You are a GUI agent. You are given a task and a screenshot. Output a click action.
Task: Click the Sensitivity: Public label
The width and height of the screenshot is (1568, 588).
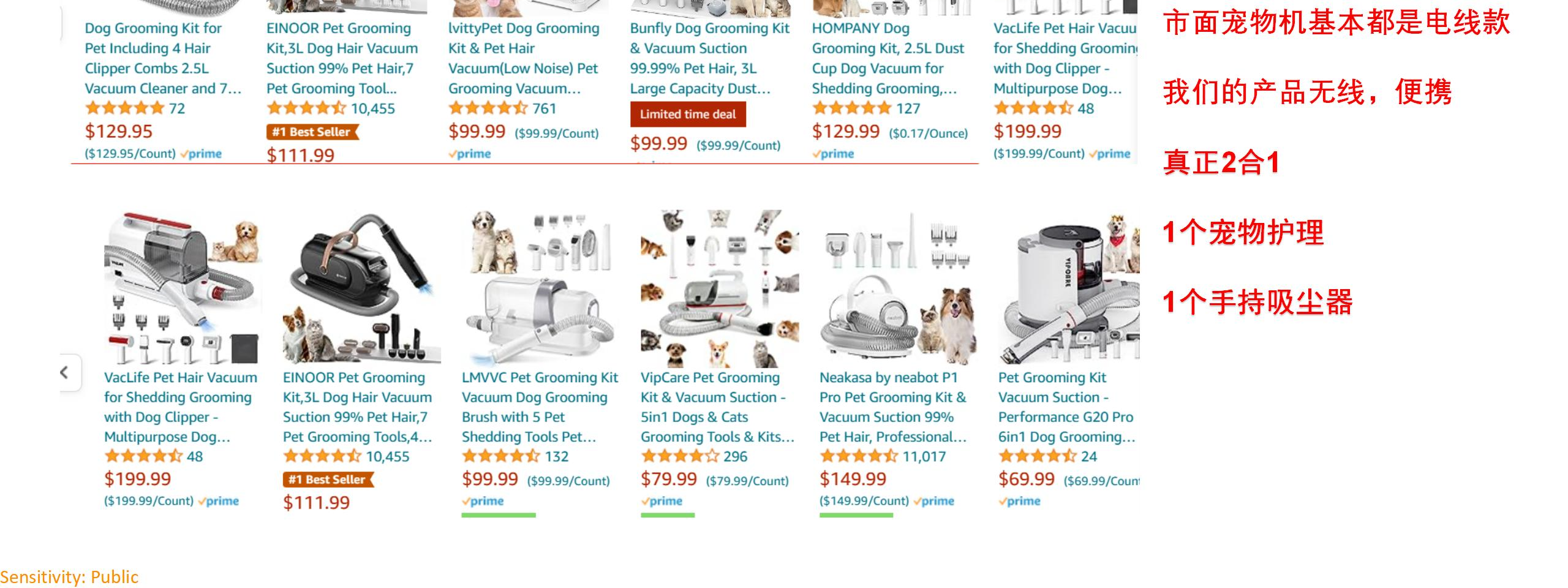click(69, 577)
